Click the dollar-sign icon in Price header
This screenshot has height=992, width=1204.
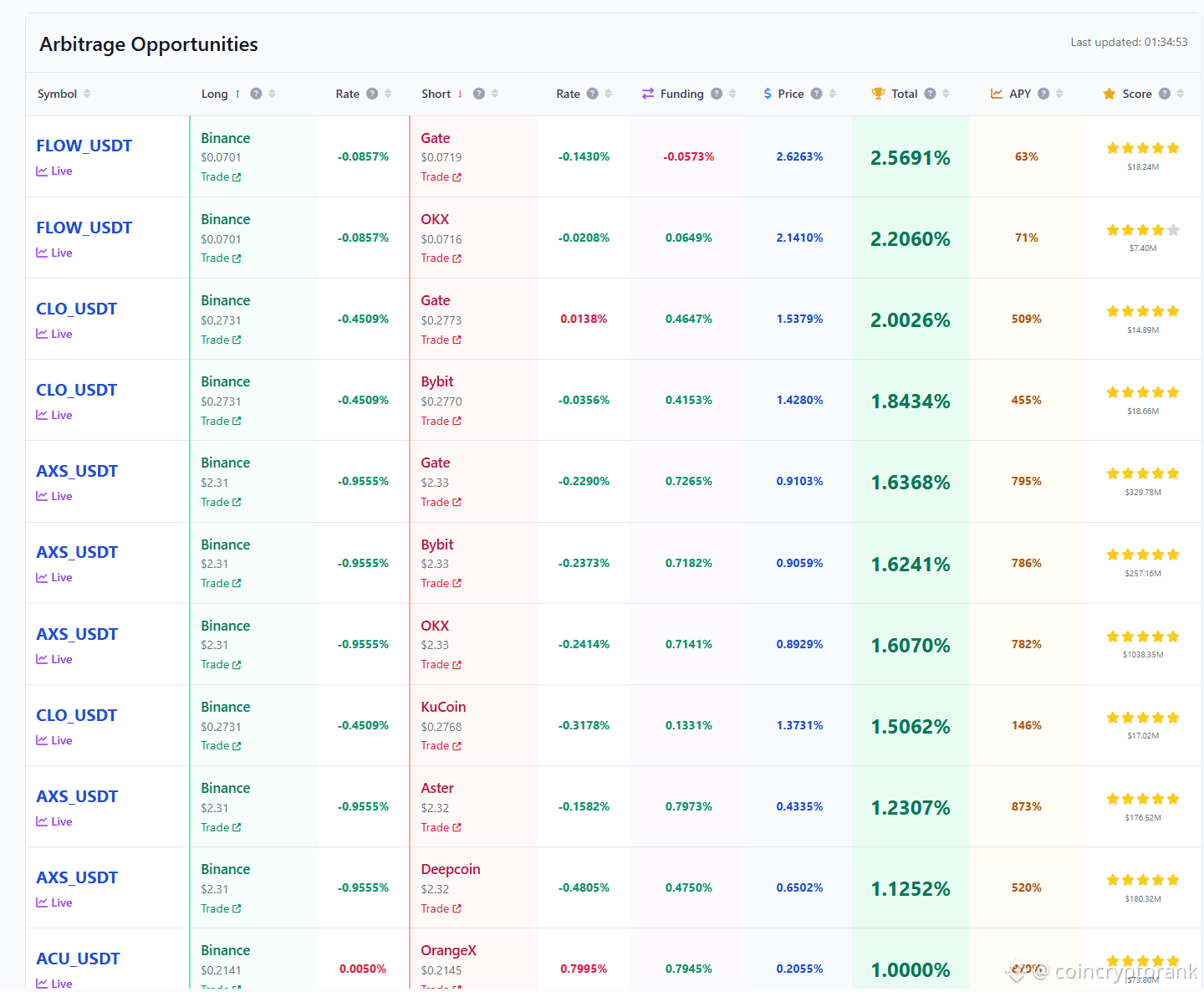pyautogui.click(x=767, y=94)
